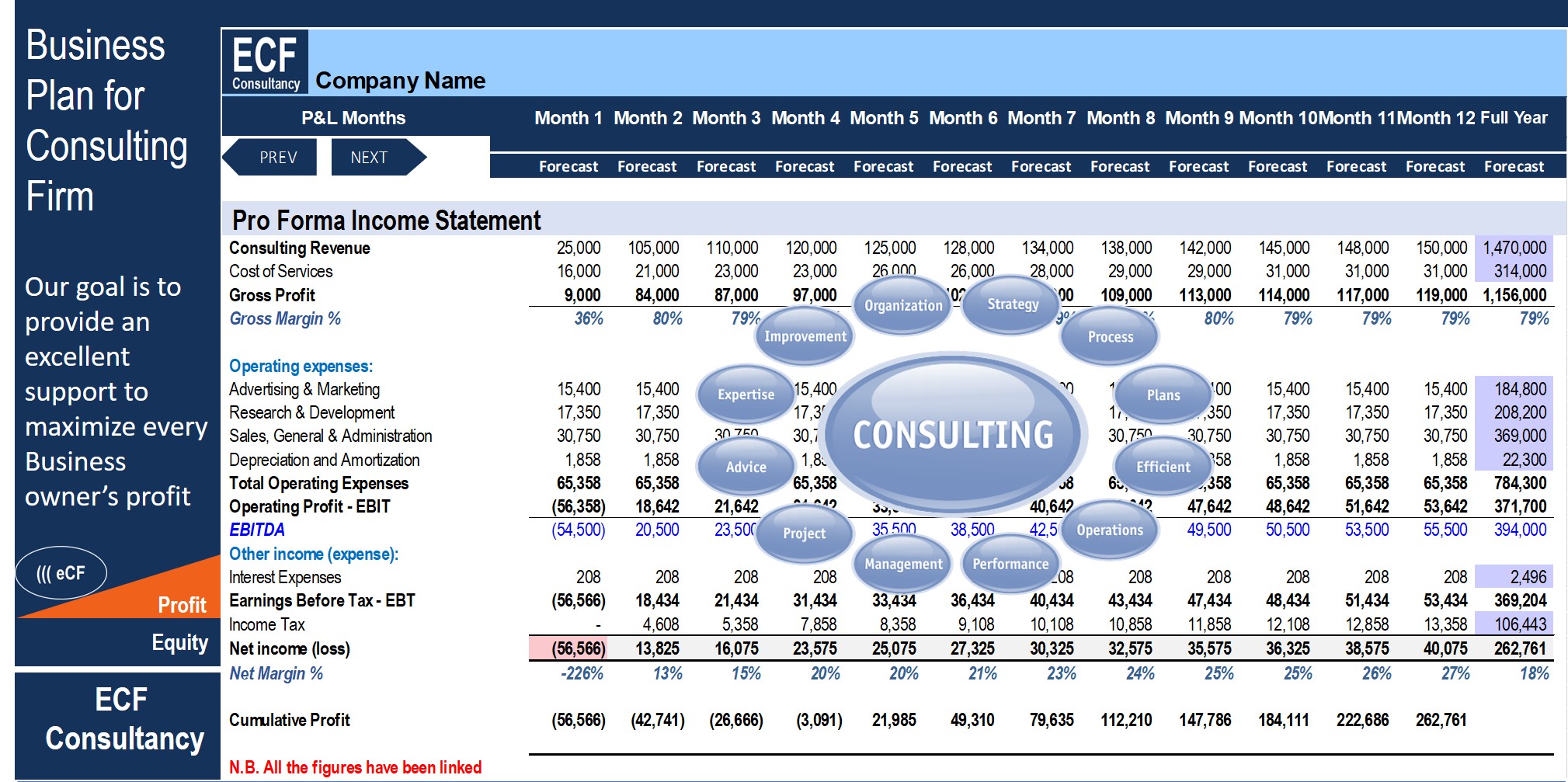
Task: Click the Business Plan for Consulting Firm title
Action: (106, 120)
